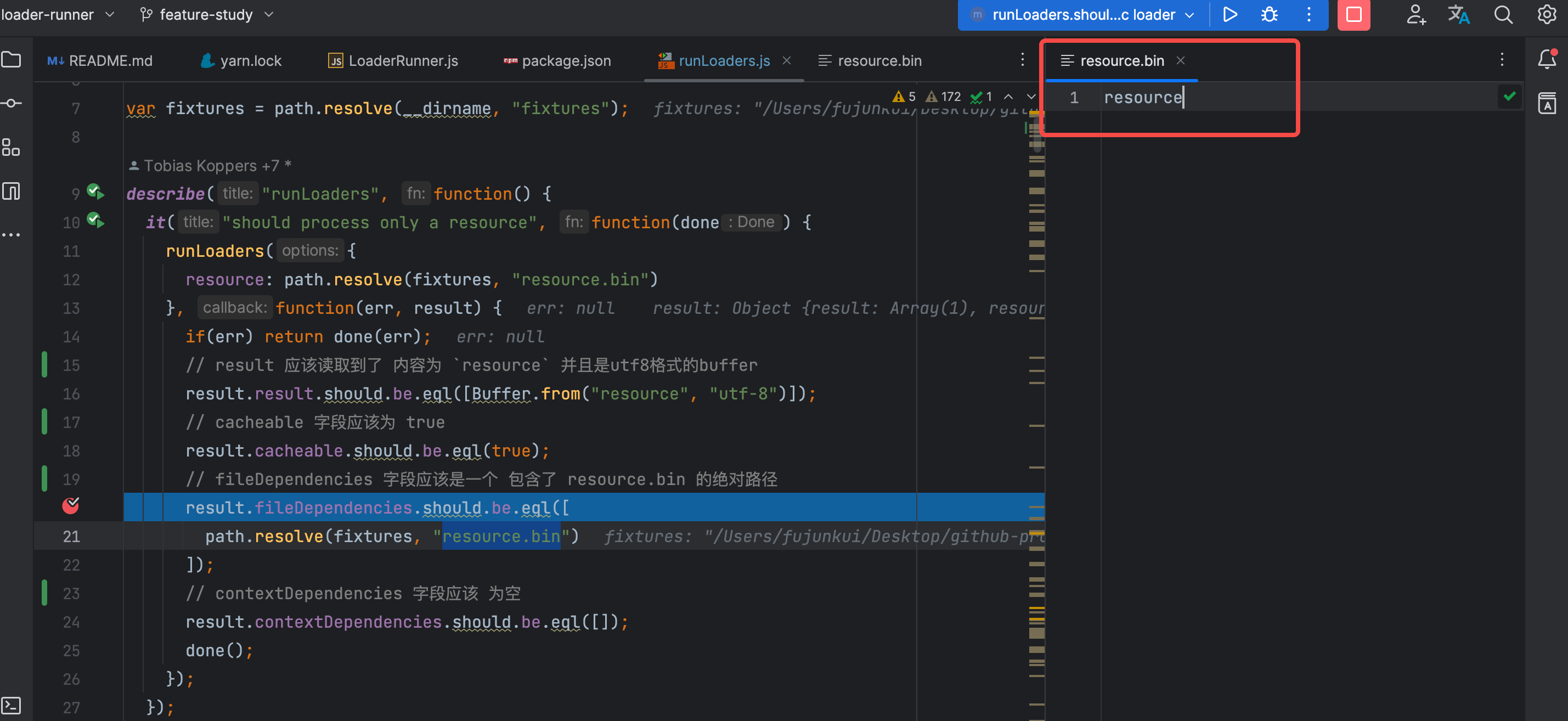Image resolution: width=1568 pixels, height=721 pixels.
Task: Toggle the breakpoint on the fileDependencies line
Action: tap(71, 505)
